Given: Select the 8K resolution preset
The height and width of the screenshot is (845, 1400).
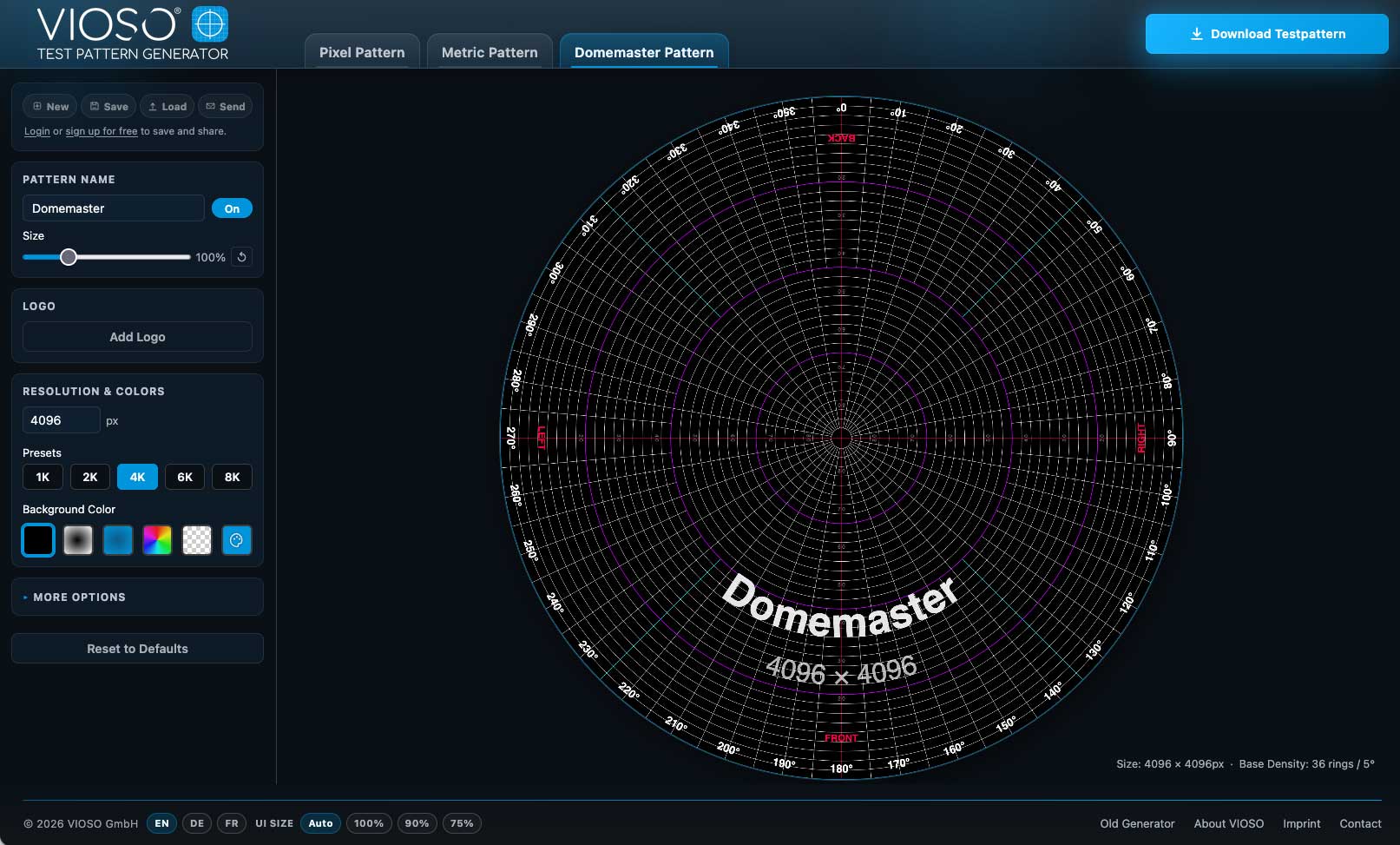Looking at the screenshot, I should pos(232,477).
